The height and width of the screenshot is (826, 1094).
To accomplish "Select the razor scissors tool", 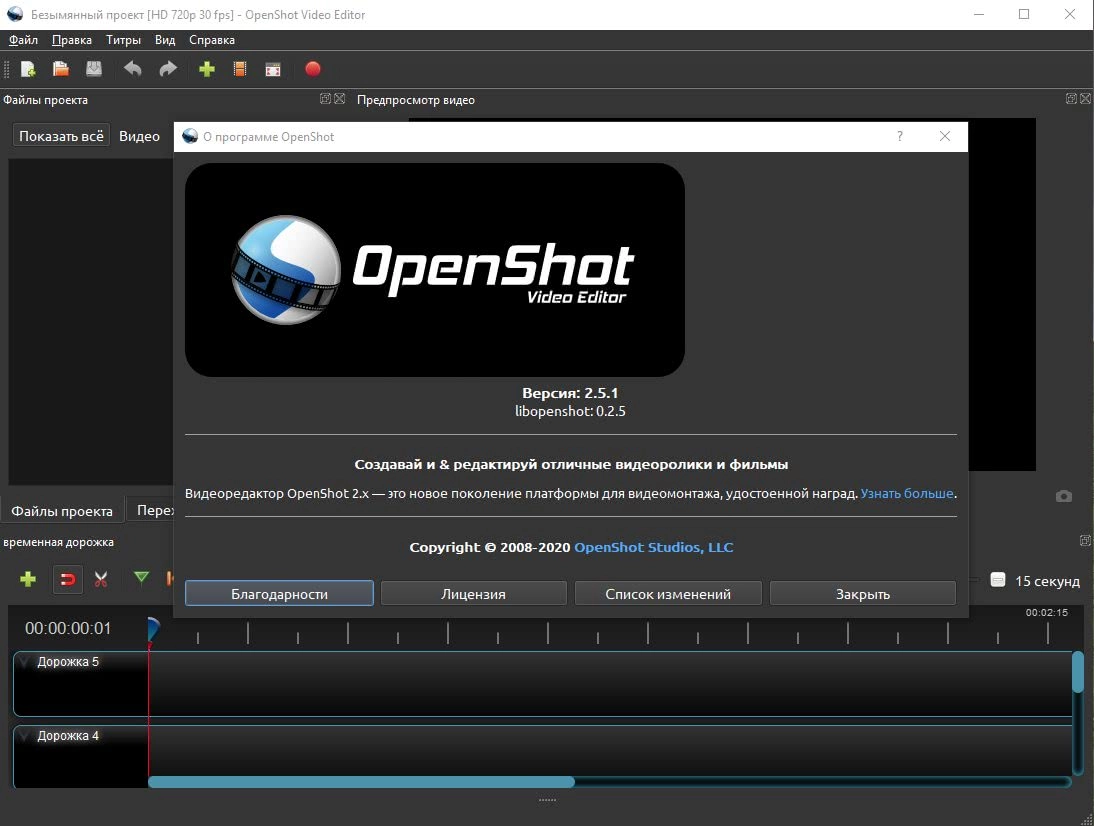I will 101,579.
